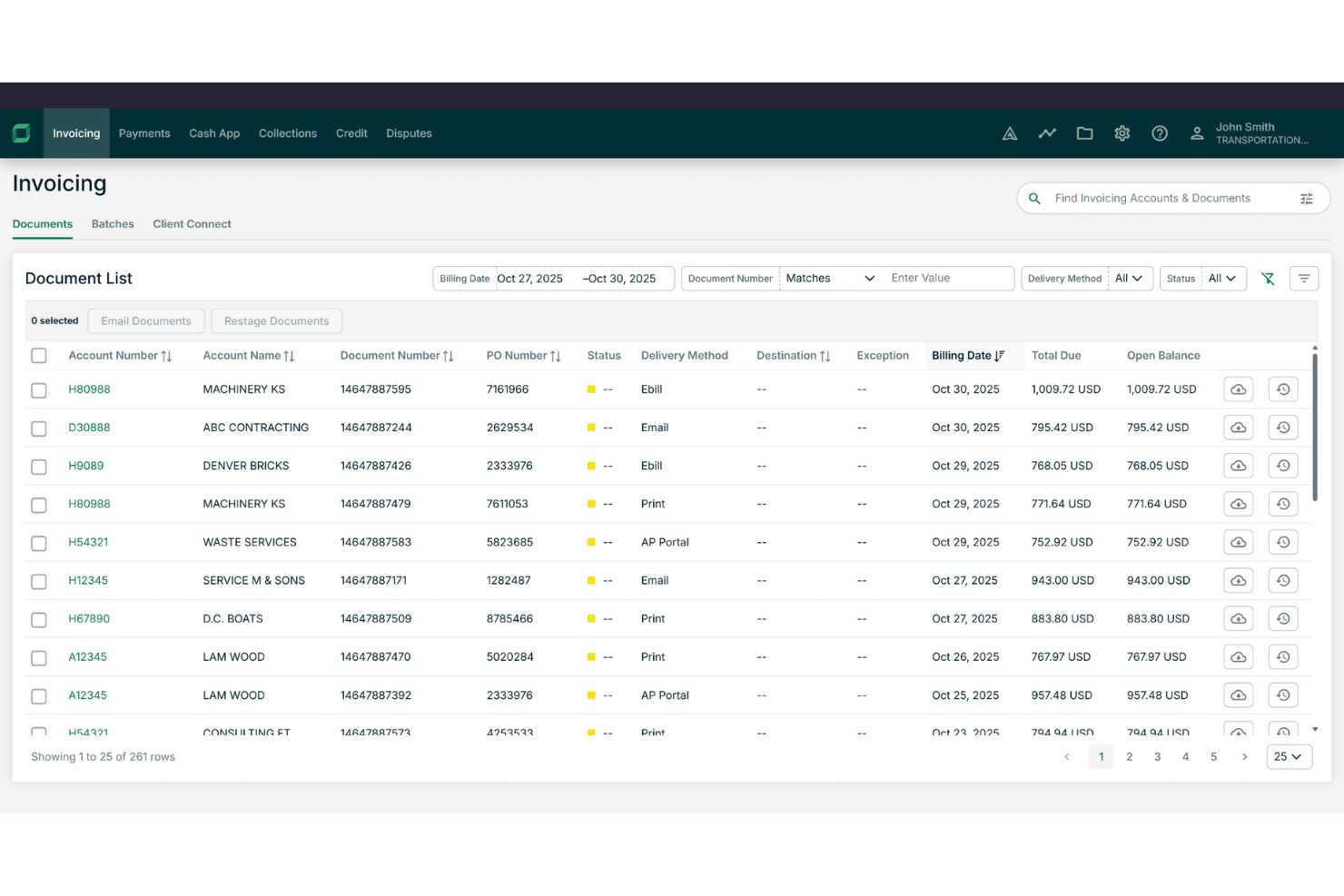Download document 14647887479 cloud icon
1344x896 pixels.
coord(1239,504)
